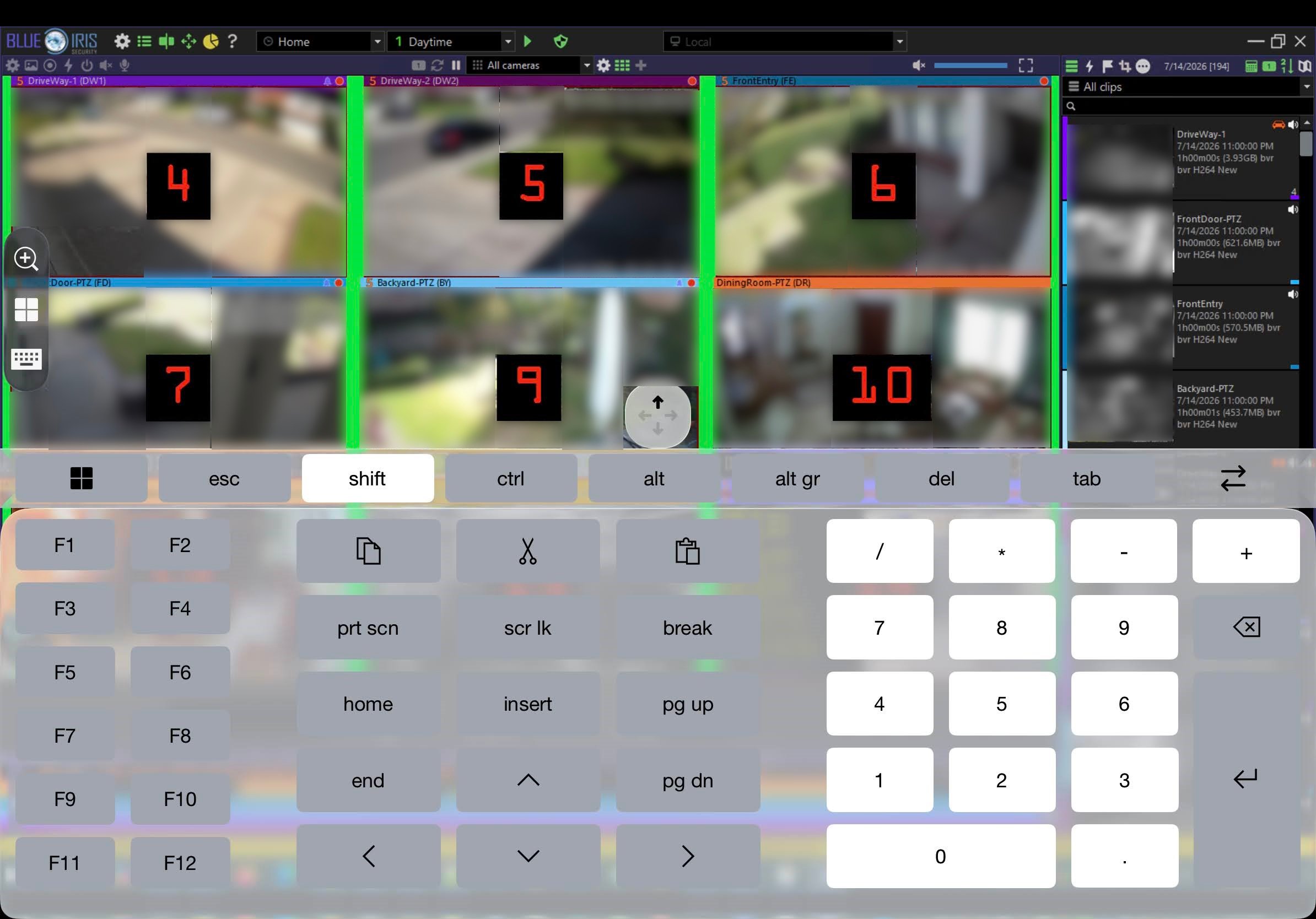Pause the camera live view
Image resolution: width=1316 pixels, height=919 pixels.
456,66
